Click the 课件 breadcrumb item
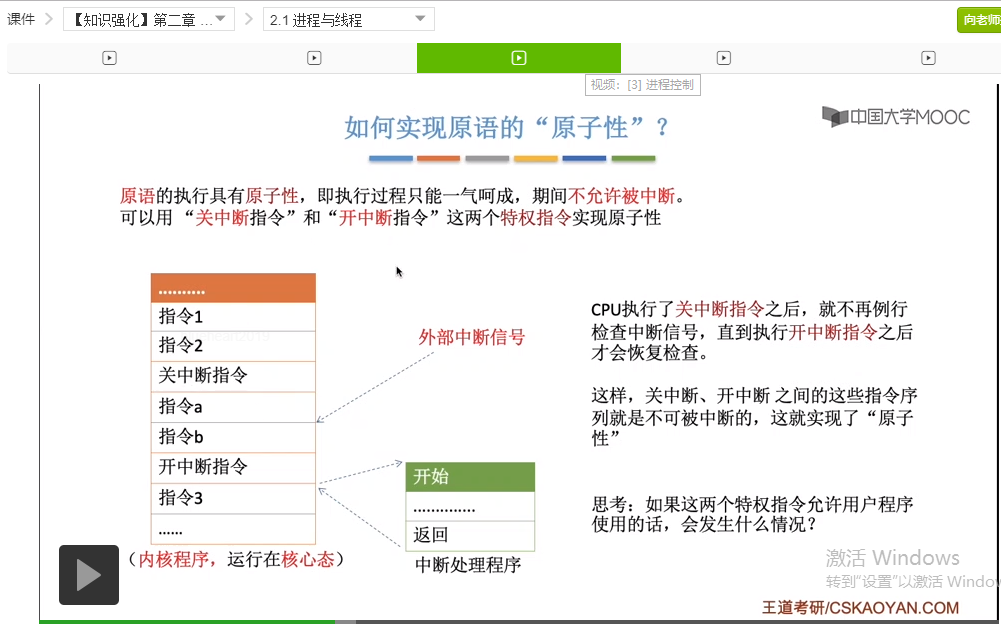Image resolution: width=1001 pixels, height=625 pixels. coord(20,19)
